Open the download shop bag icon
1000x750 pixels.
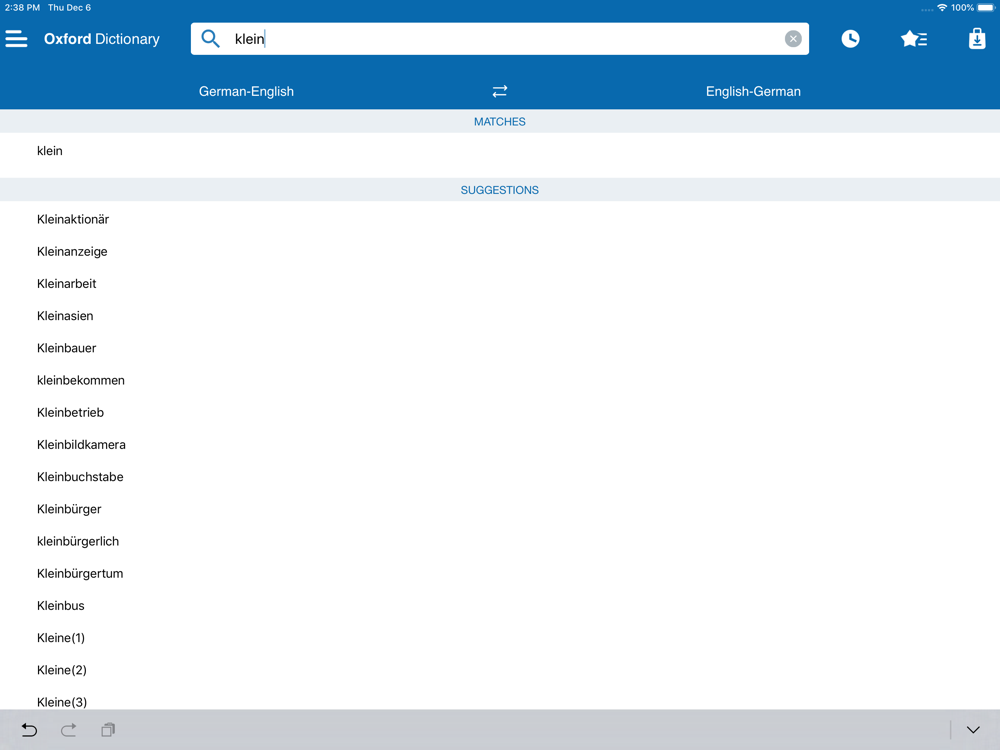(977, 39)
